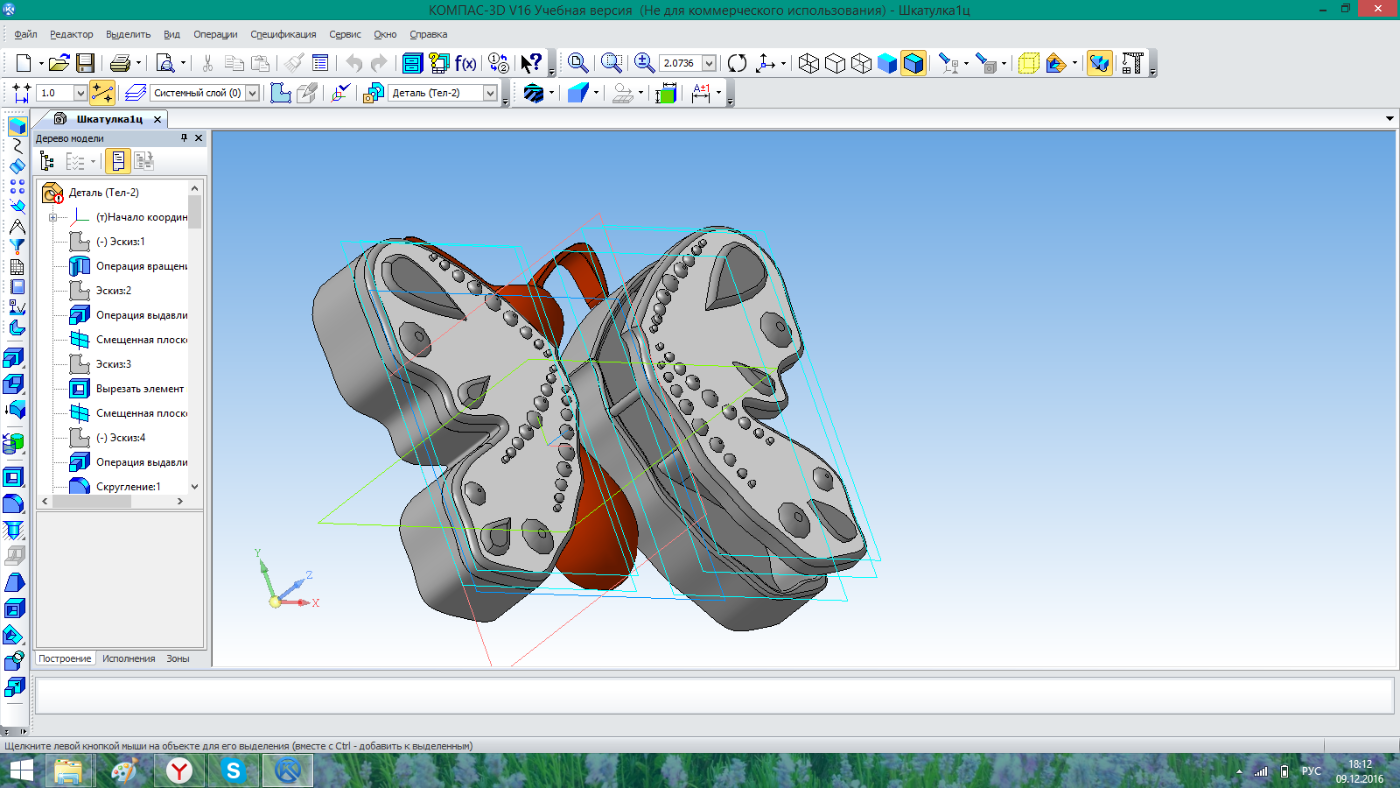Select Операция вращения in model tree
The image size is (1400, 788).
141,266
